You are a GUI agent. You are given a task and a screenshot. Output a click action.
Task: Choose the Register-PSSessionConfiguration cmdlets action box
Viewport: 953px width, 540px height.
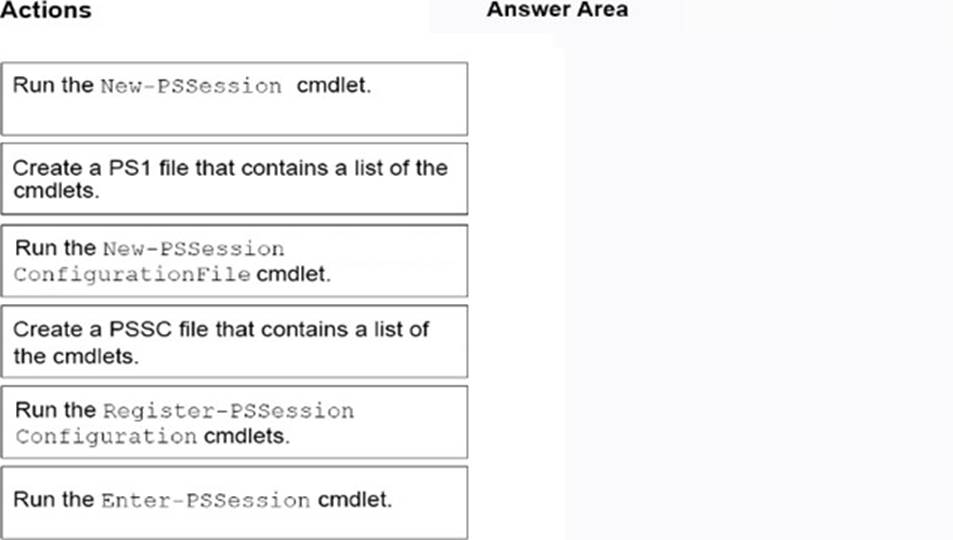tap(234, 422)
